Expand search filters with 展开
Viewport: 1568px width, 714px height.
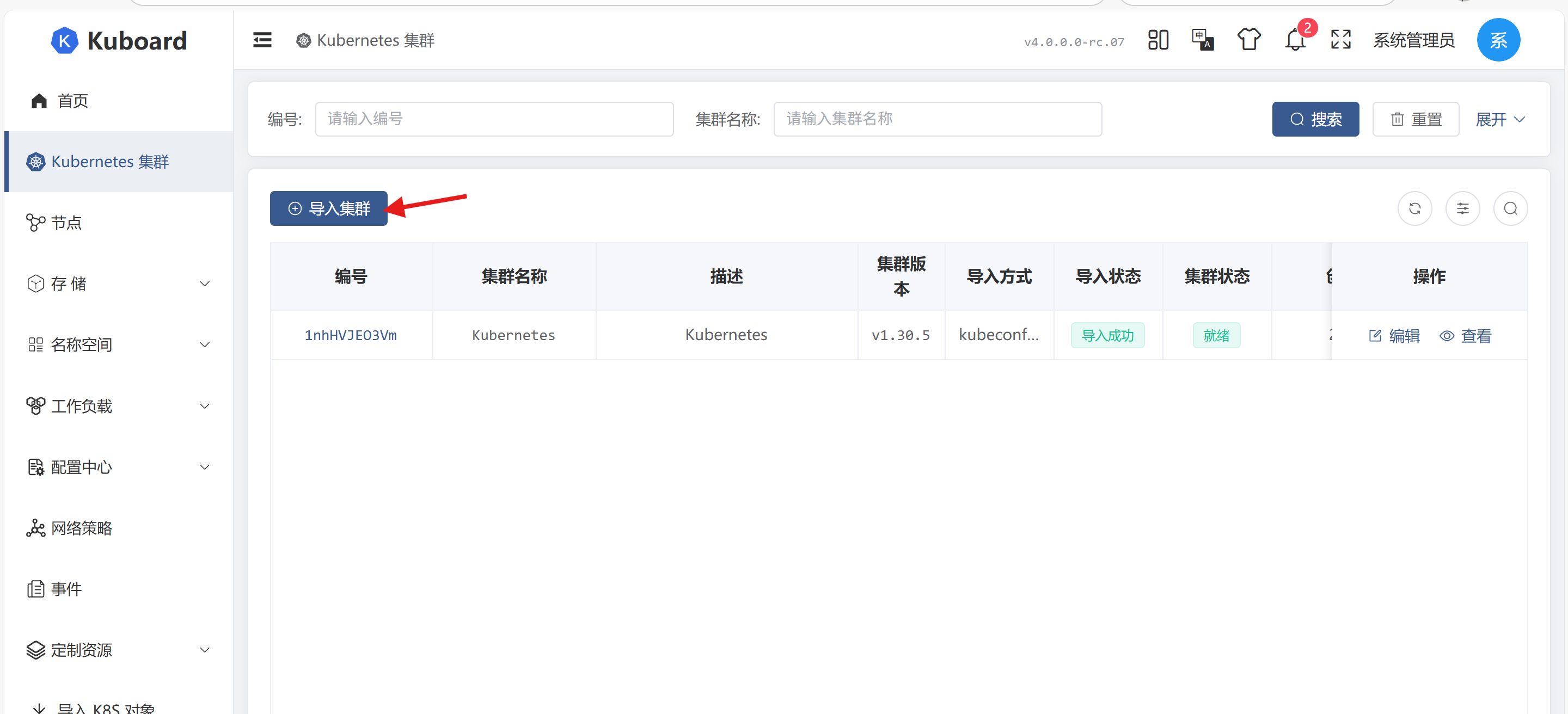pyautogui.click(x=1500, y=119)
